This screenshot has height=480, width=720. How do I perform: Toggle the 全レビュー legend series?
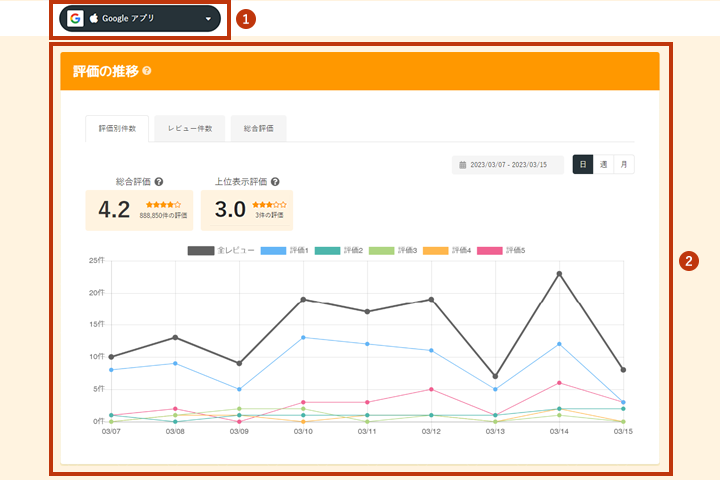coord(220,249)
